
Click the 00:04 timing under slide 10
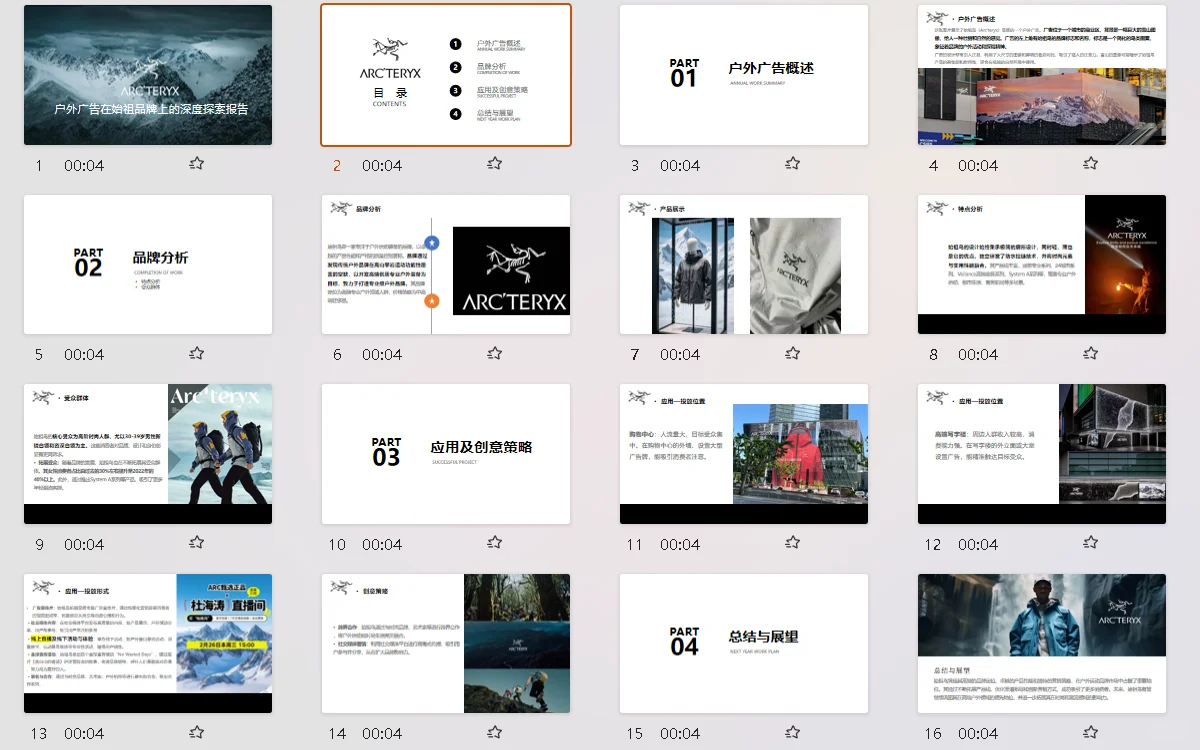[x=382, y=545]
